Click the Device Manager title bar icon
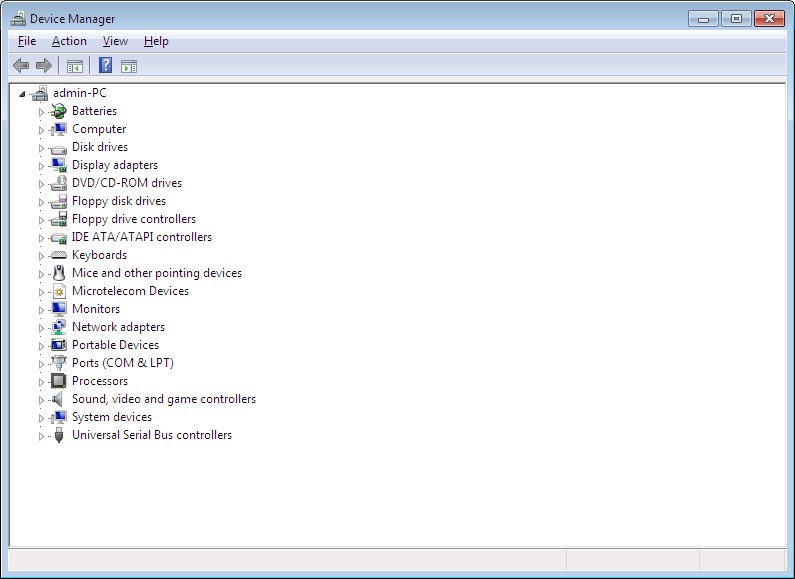 (18, 19)
